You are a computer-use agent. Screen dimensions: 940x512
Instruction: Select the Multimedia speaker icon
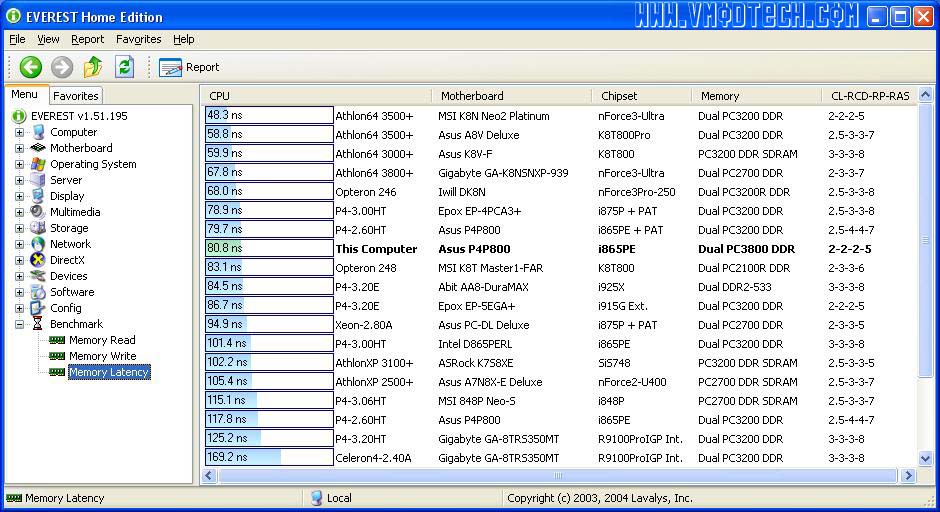38,212
